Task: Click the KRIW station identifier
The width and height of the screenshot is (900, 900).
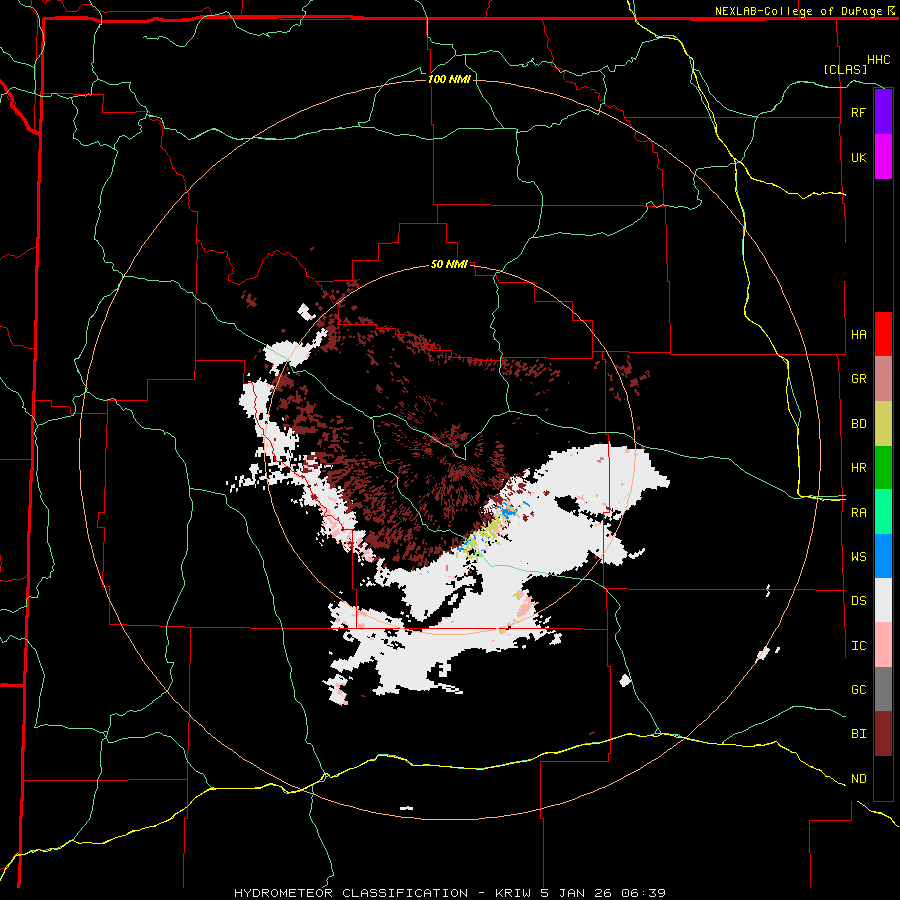Action: (x=512, y=893)
